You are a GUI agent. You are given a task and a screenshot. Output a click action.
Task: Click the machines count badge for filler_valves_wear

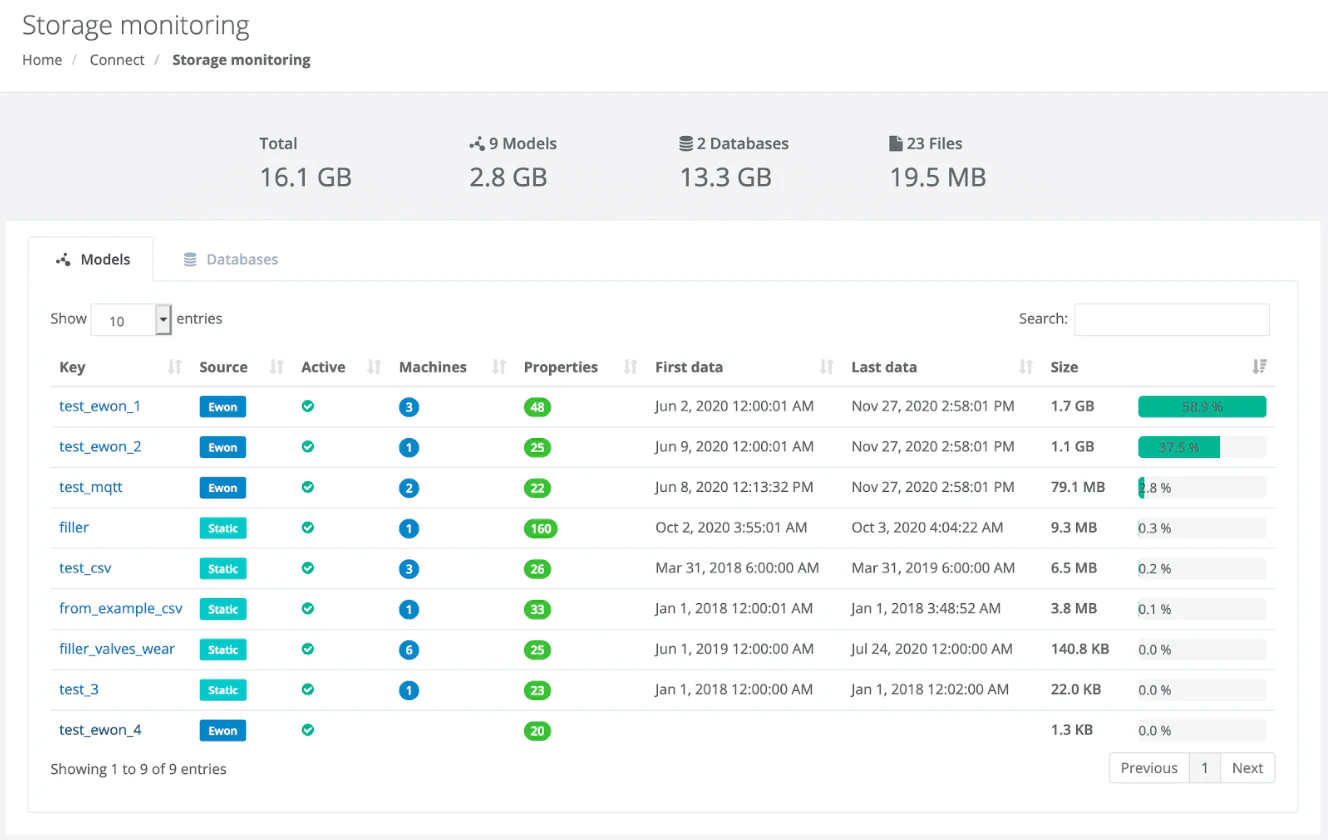point(408,650)
